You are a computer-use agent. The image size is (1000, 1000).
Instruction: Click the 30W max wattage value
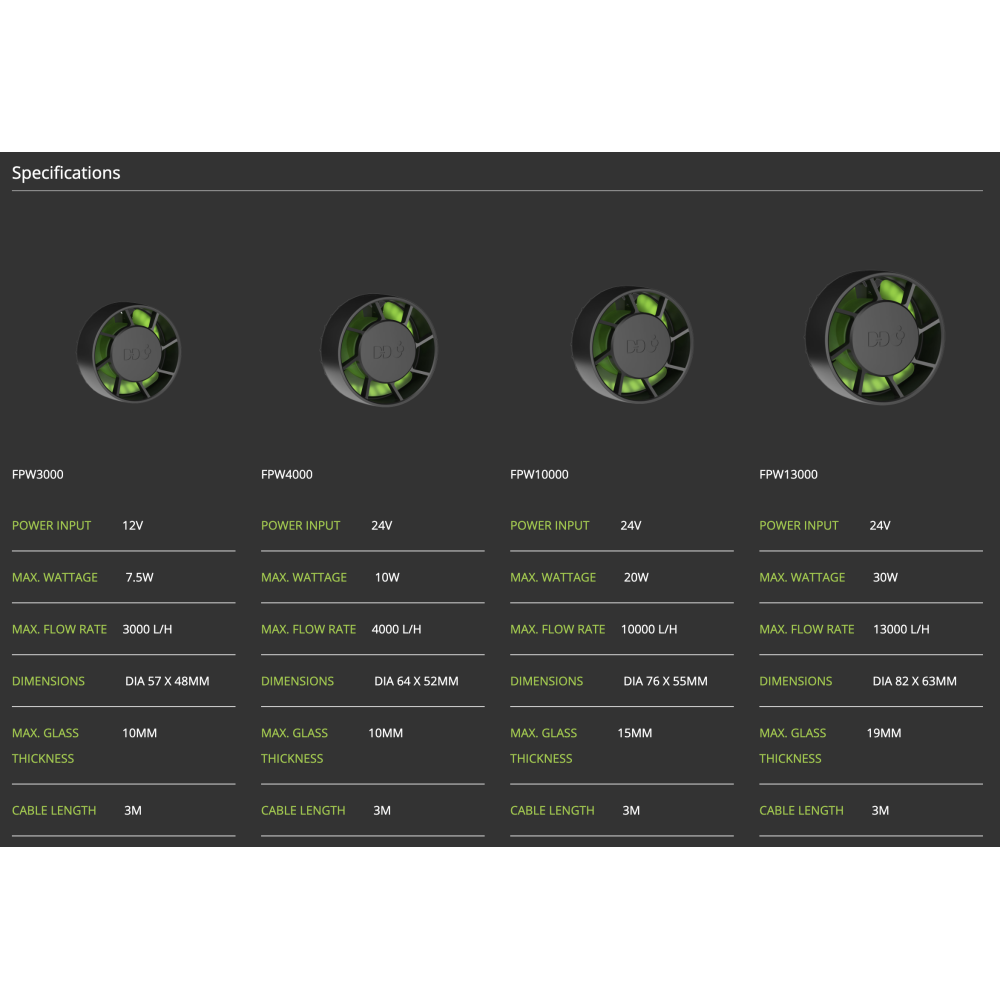(885, 577)
